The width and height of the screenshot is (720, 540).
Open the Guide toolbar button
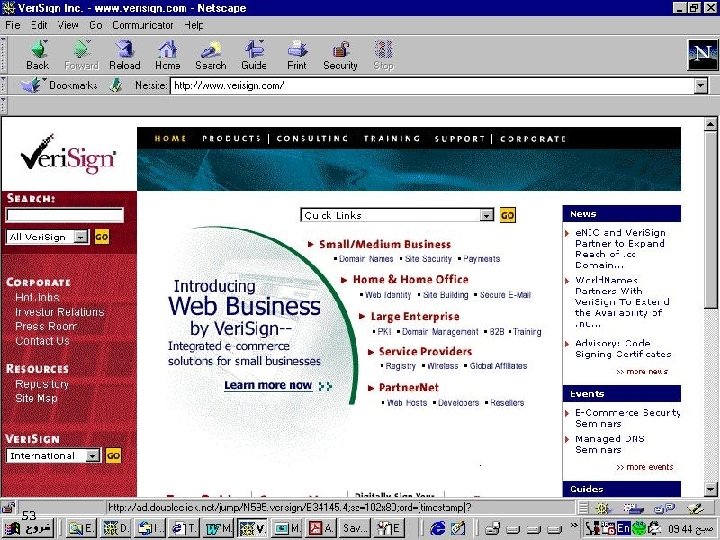pos(254,55)
